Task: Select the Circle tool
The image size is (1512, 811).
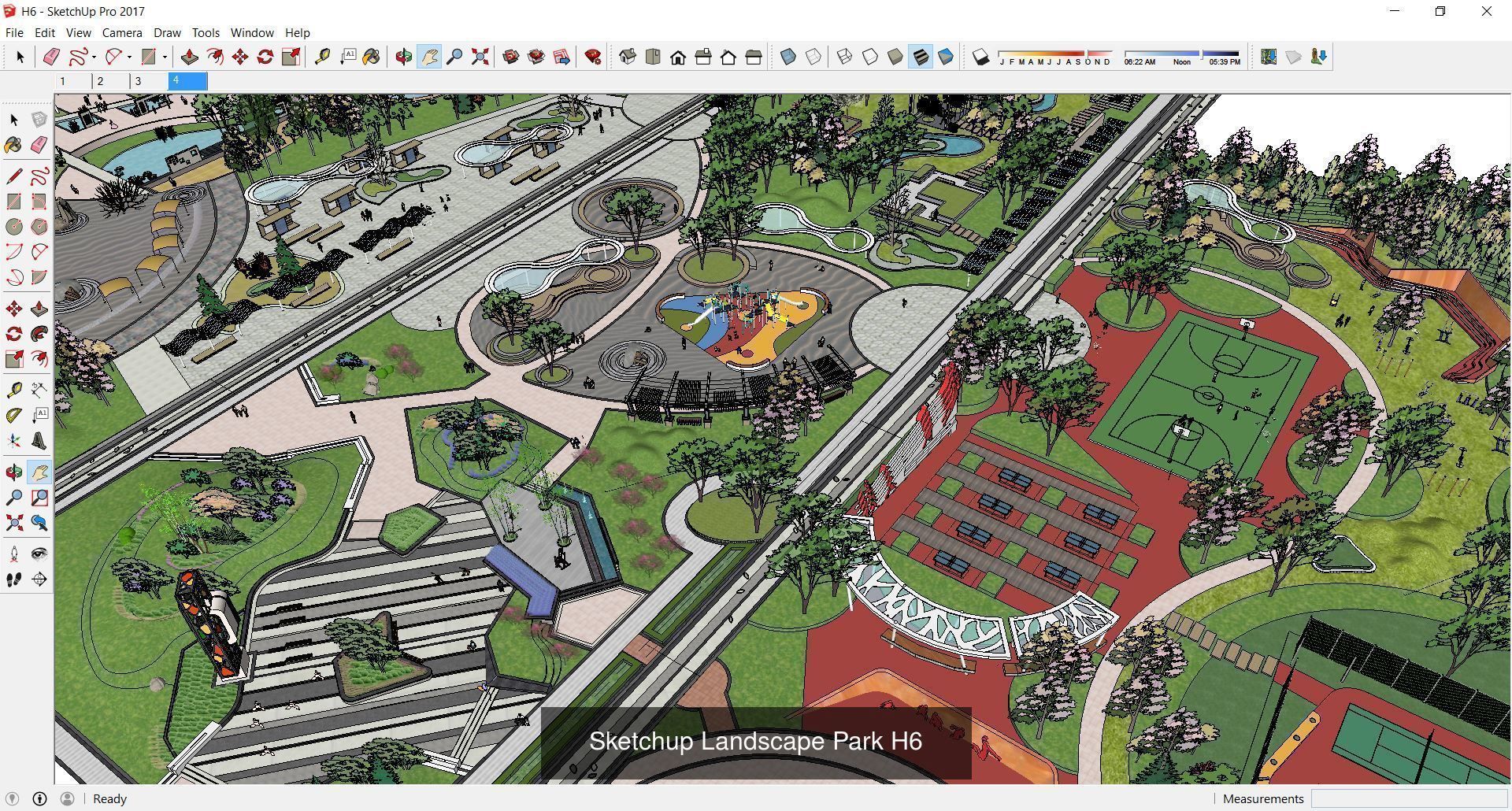Action: click(13, 227)
